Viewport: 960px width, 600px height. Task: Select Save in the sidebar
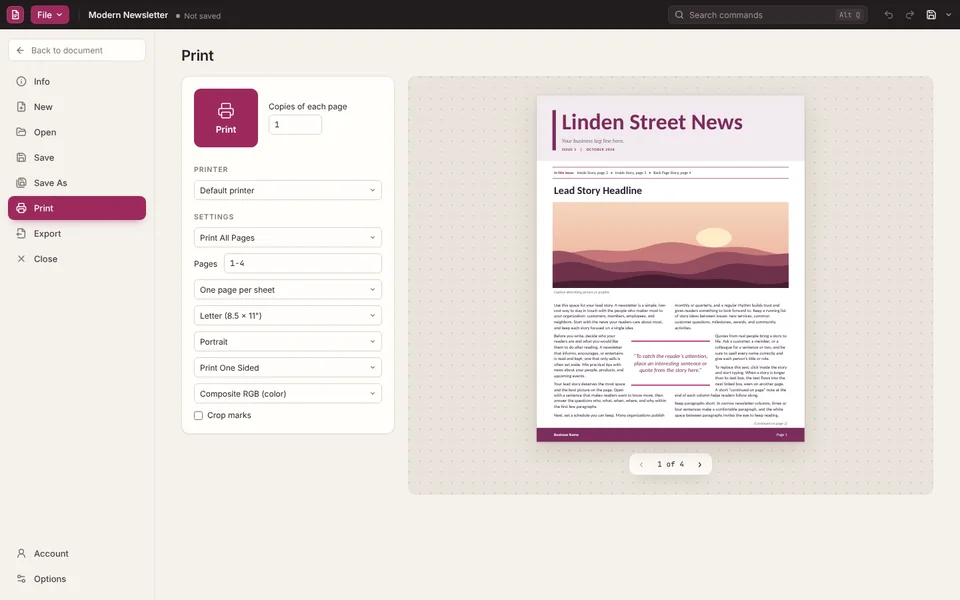click(77, 157)
